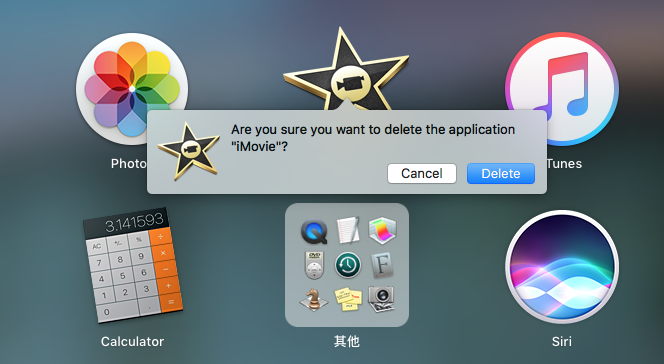Open the Calculator app
Screen dimensions: 664x364
(x=133, y=265)
